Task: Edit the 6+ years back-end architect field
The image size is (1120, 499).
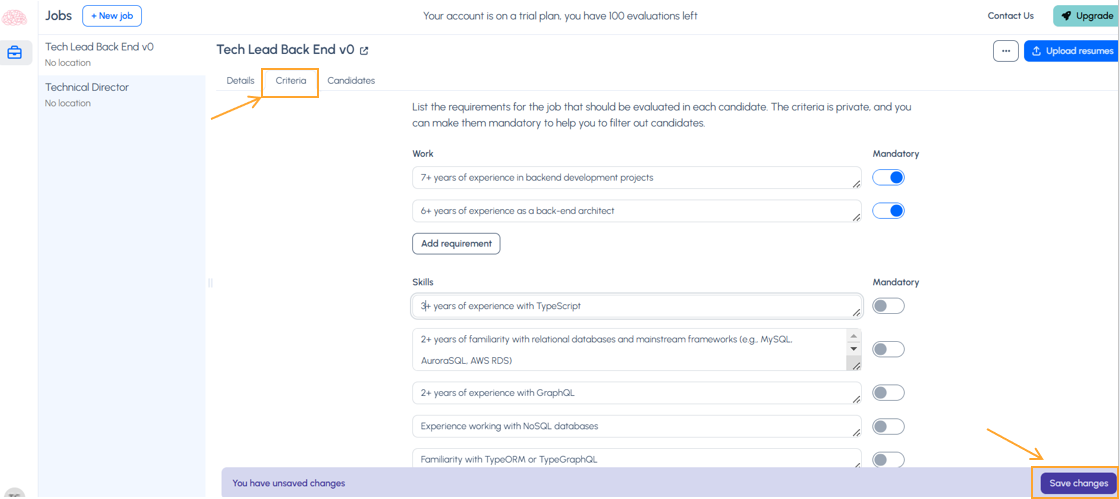Action: 637,211
